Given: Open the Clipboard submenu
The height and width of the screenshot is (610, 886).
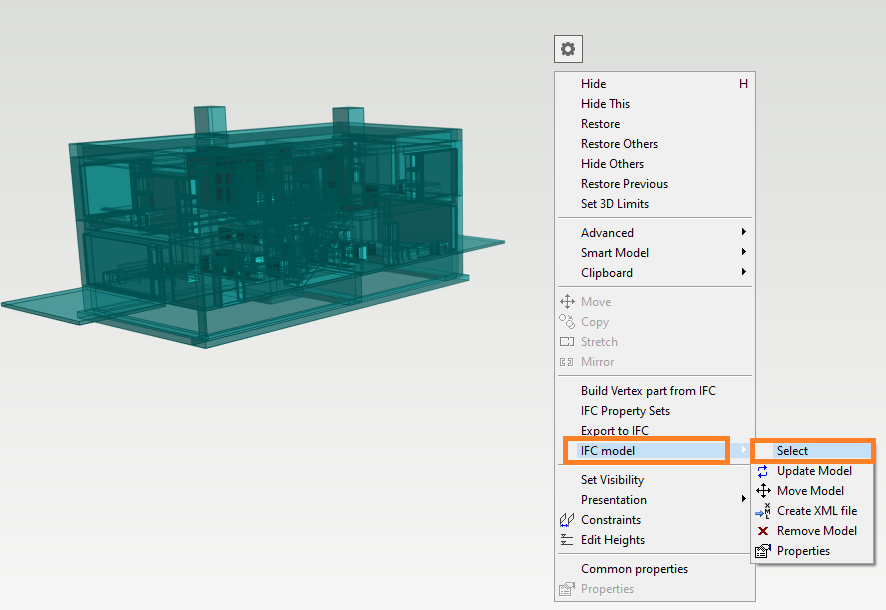Looking at the screenshot, I should pyautogui.click(x=607, y=273).
